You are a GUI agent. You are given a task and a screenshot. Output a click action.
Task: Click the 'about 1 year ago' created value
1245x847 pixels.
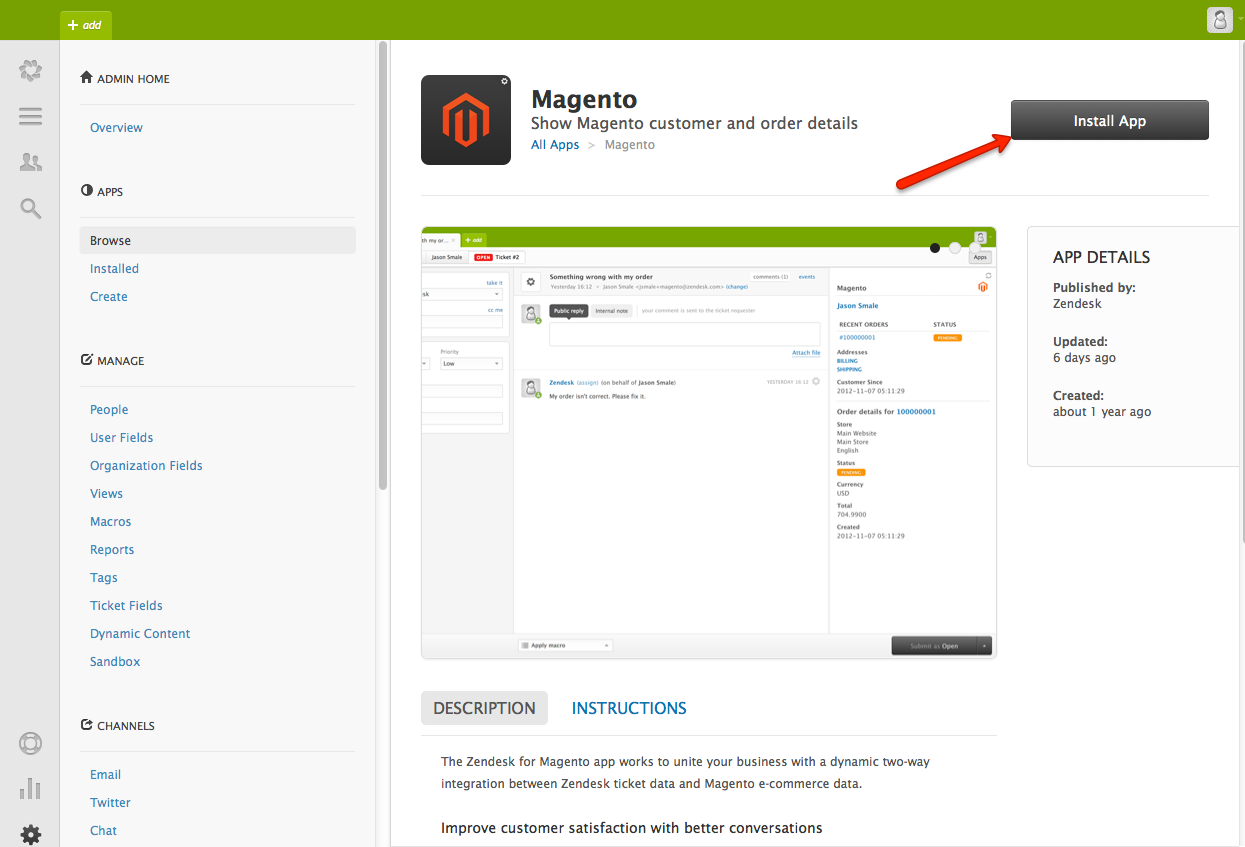pyautogui.click(x=1102, y=412)
